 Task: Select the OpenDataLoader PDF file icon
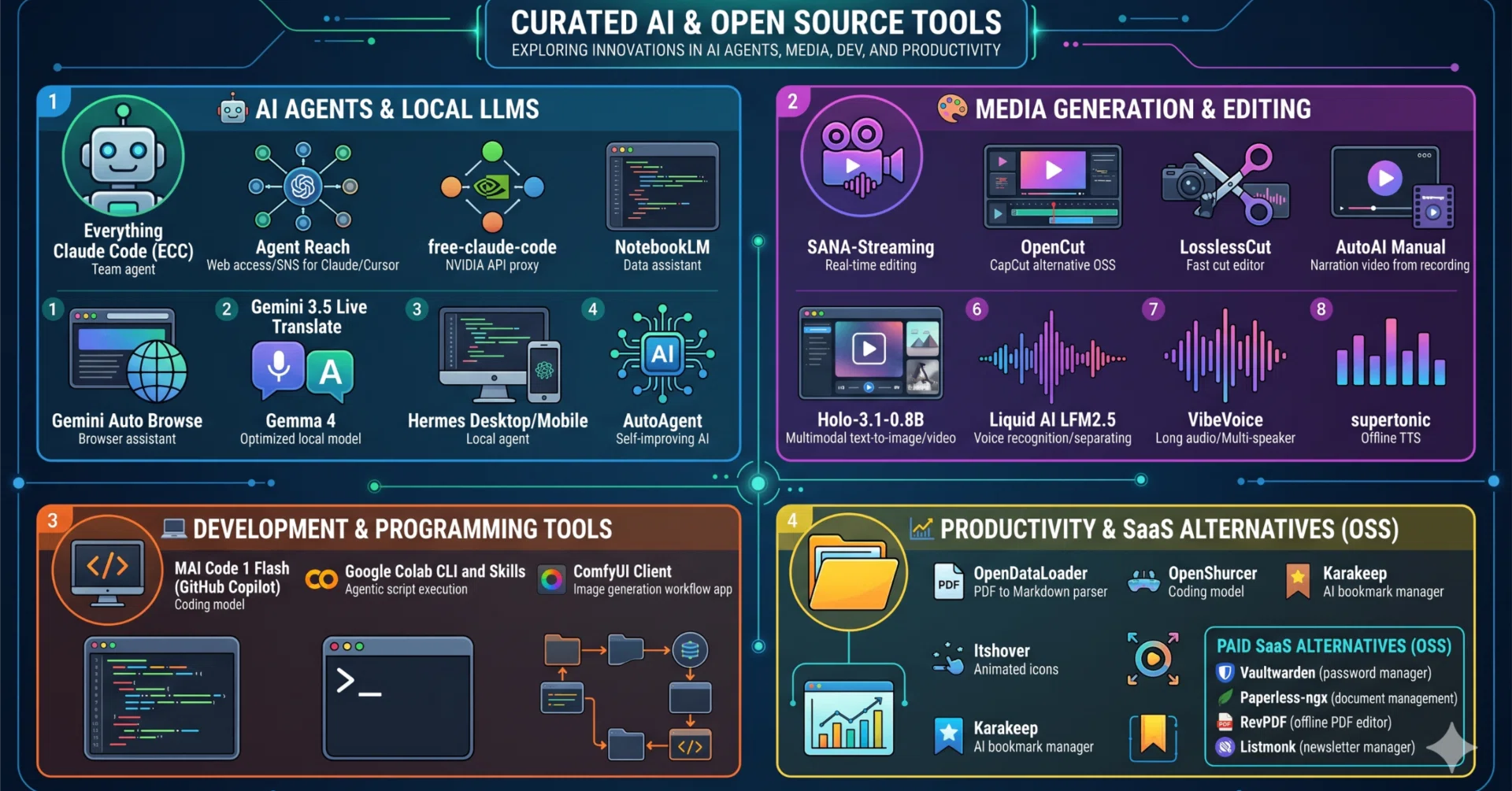pyautogui.click(x=948, y=582)
